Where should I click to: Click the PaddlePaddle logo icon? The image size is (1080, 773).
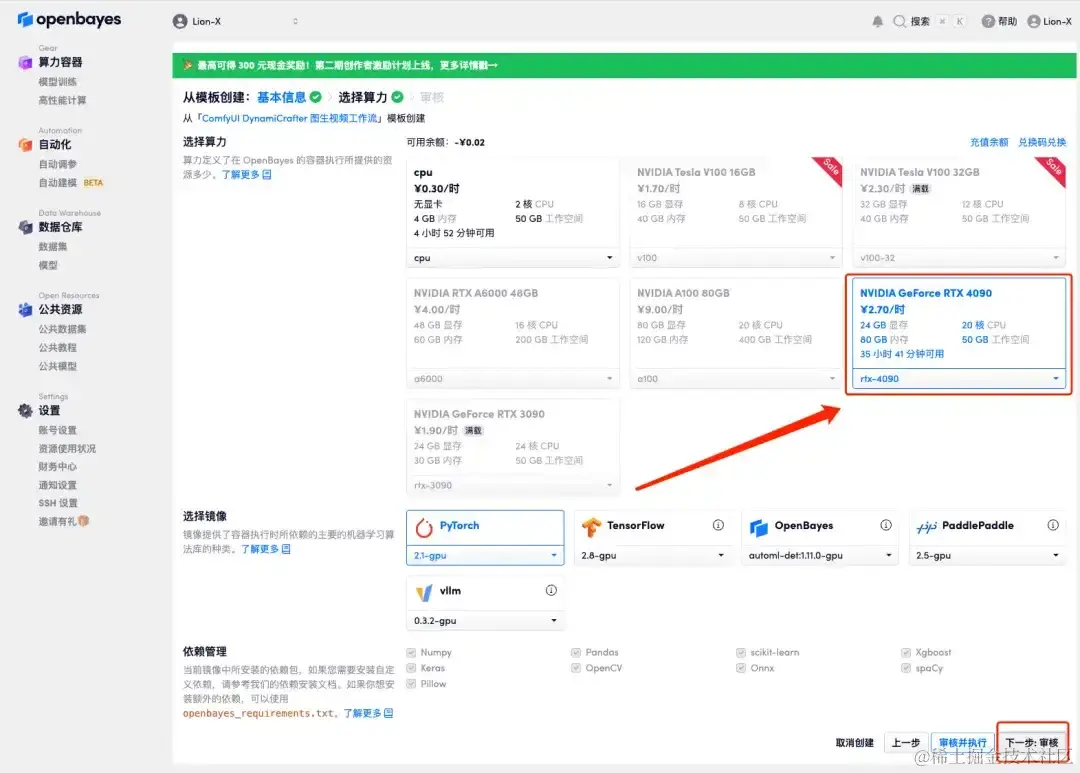[x=926, y=527]
